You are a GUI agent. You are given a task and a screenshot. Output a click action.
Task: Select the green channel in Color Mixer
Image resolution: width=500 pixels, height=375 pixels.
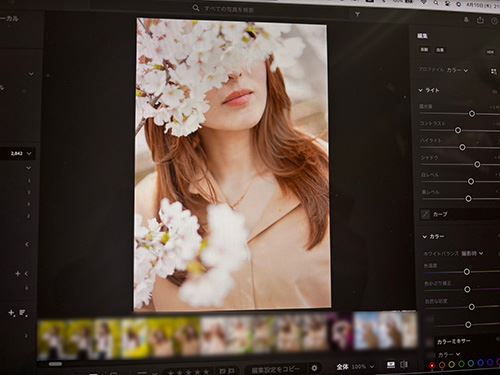[461, 364]
